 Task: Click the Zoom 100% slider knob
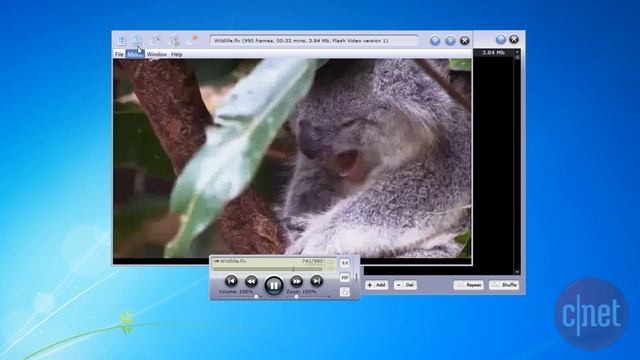tap(297, 297)
